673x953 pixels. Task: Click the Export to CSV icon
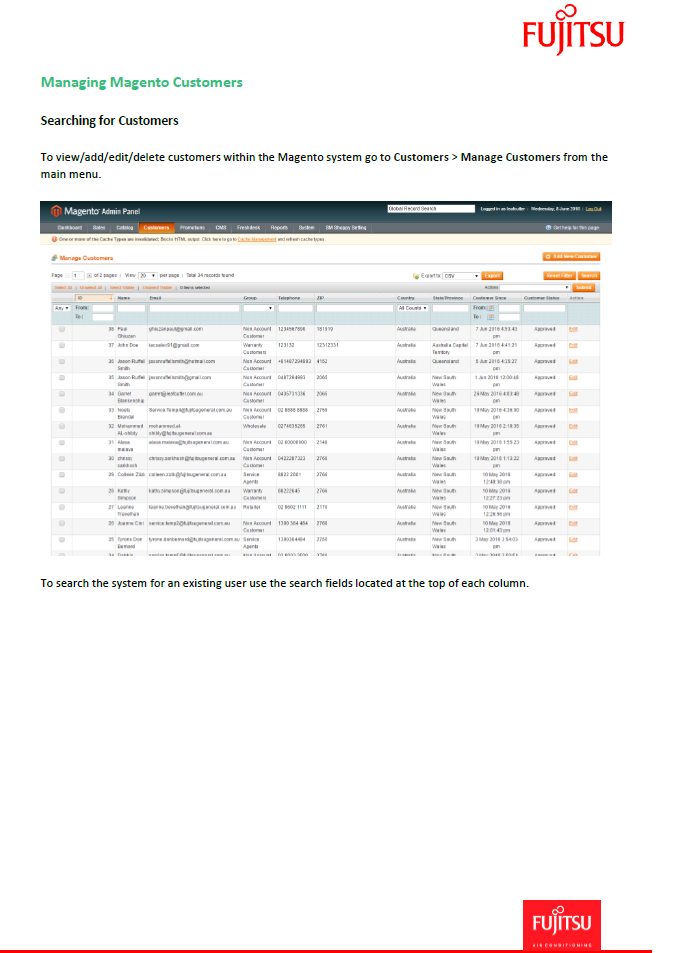(416, 276)
